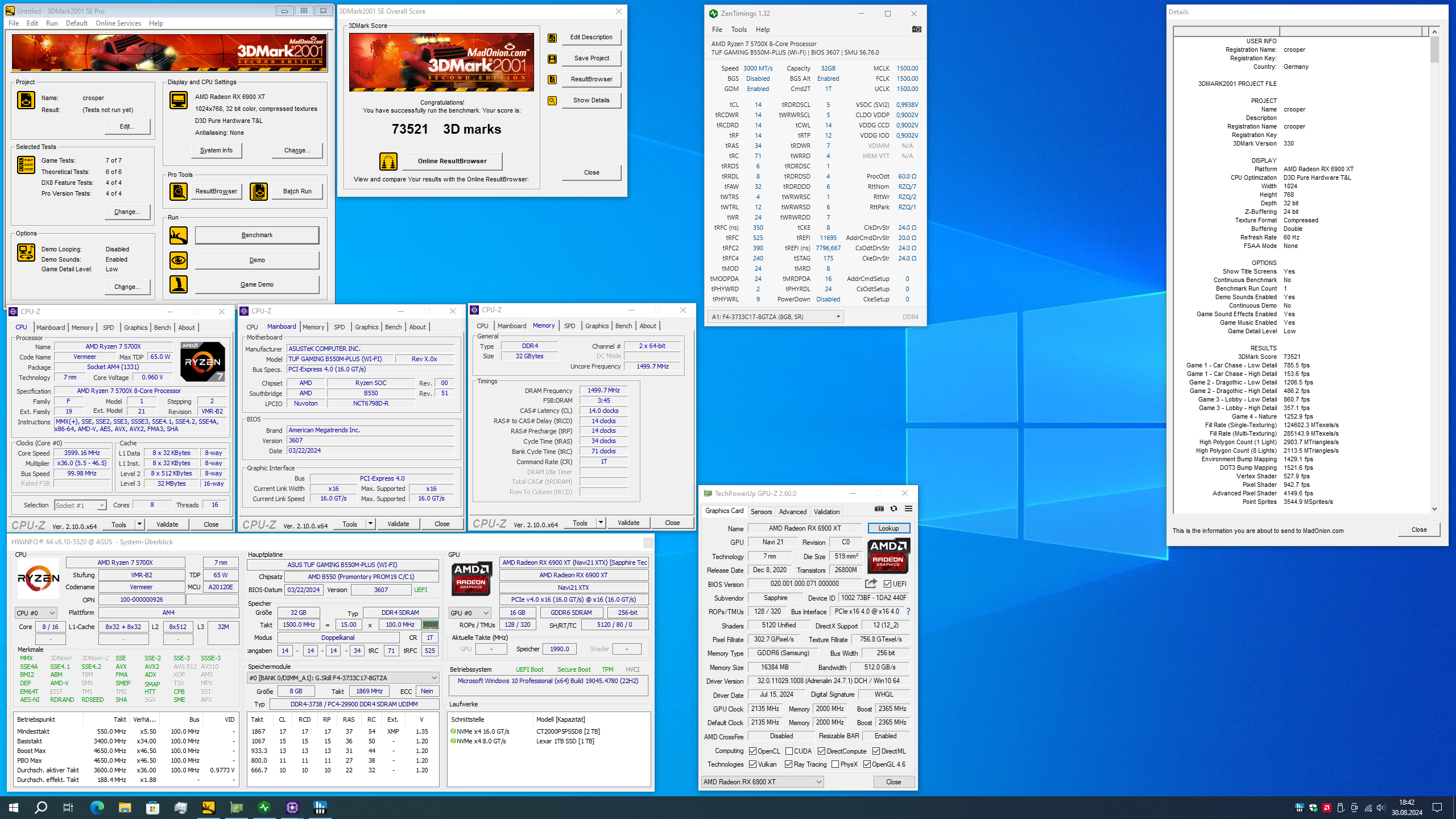This screenshot has width=1456, height=819.
Task: Switch to Advanced tab in GPU-Z
Action: (793, 512)
